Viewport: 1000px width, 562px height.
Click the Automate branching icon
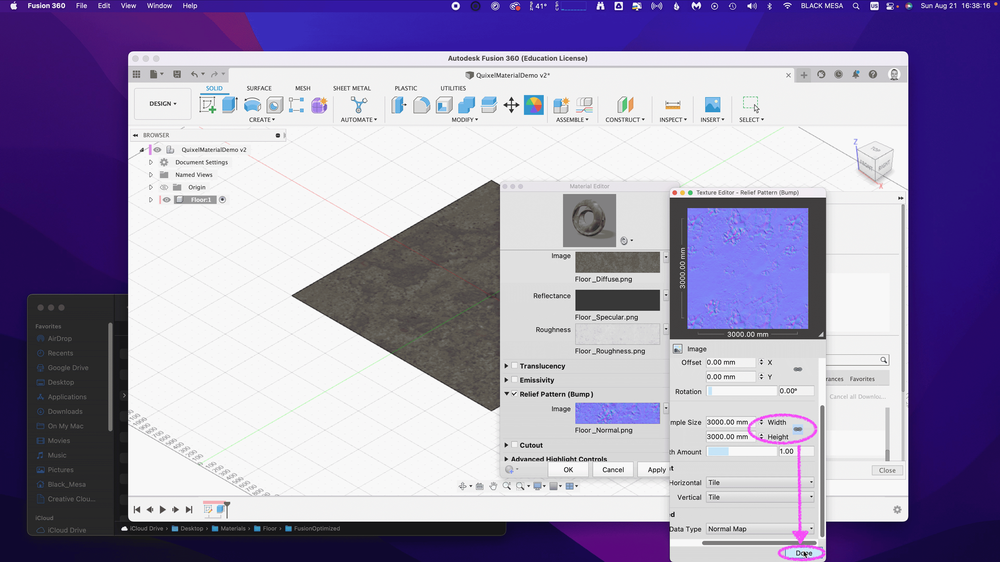(358, 105)
